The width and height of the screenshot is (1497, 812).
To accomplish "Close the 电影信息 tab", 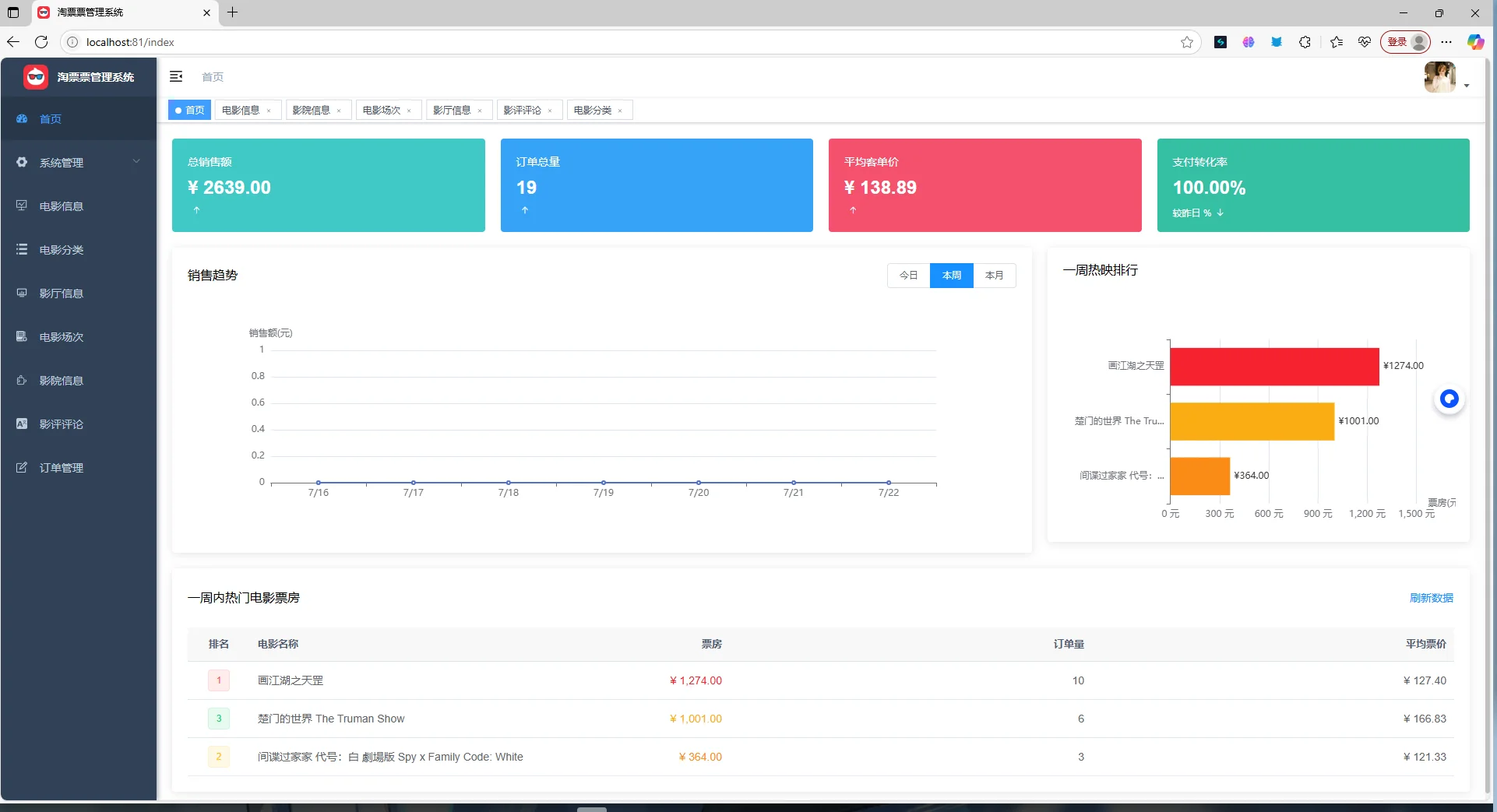I will (x=269, y=111).
